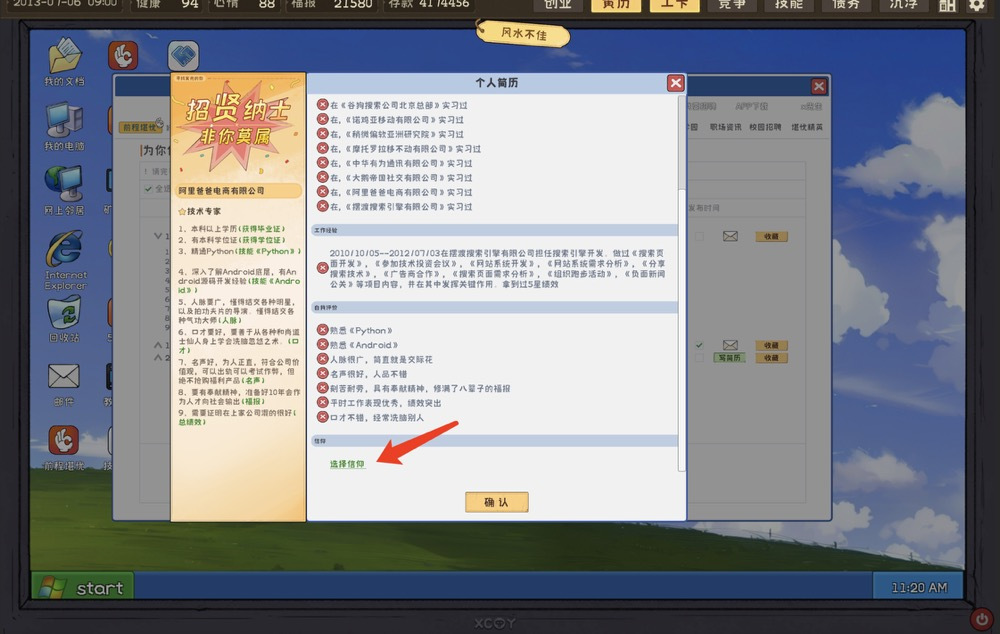1000x634 pixels.
Task: Tick the checkbox beside the 写简历 button
Action: (700, 358)
